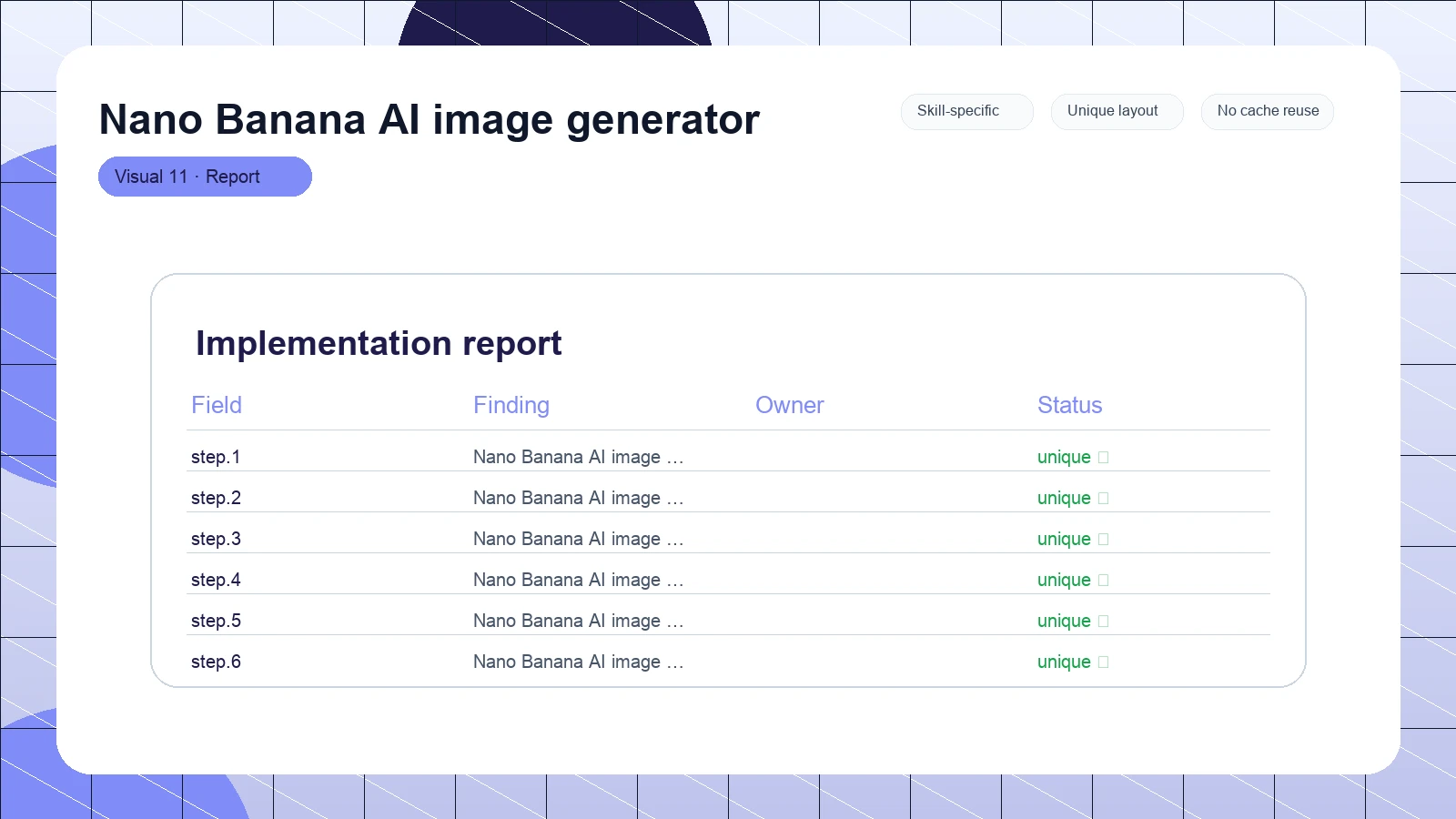Select the step.4 field cell
This screenshot has width=1456, height=819.
pos(216,580)
